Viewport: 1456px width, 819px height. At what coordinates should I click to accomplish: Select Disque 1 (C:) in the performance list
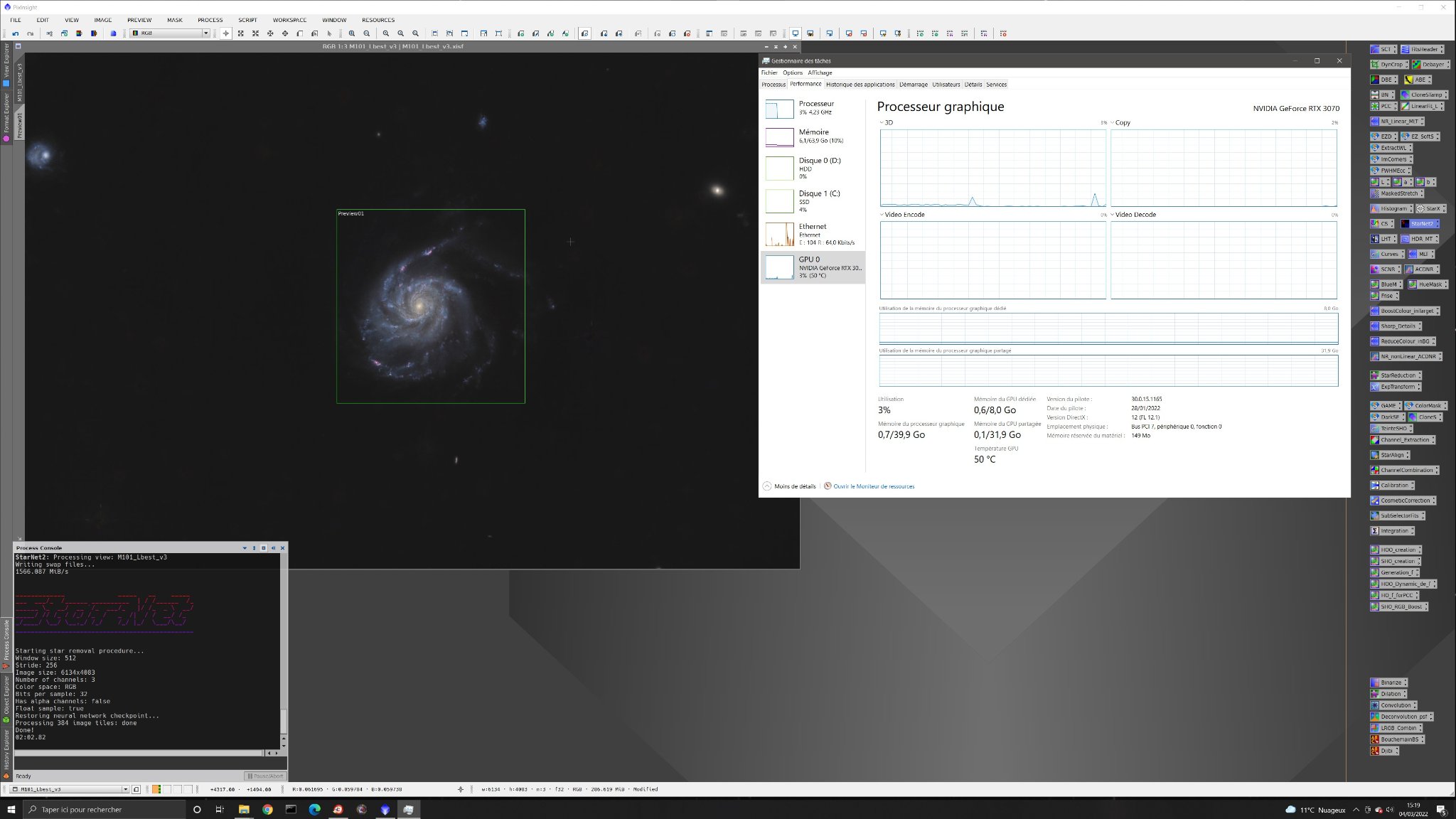tap(813, 202)
